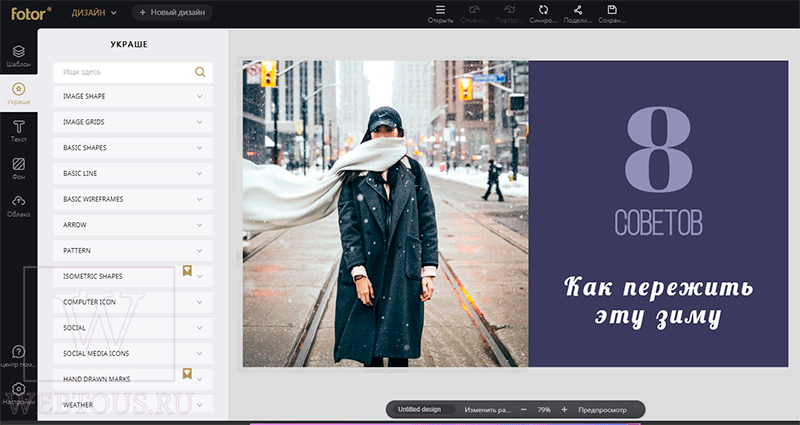The height and width of the screenshot is (425, 800).
Task: Expand the IMAGE SHAPE category
Action: (x=133, y=96)
